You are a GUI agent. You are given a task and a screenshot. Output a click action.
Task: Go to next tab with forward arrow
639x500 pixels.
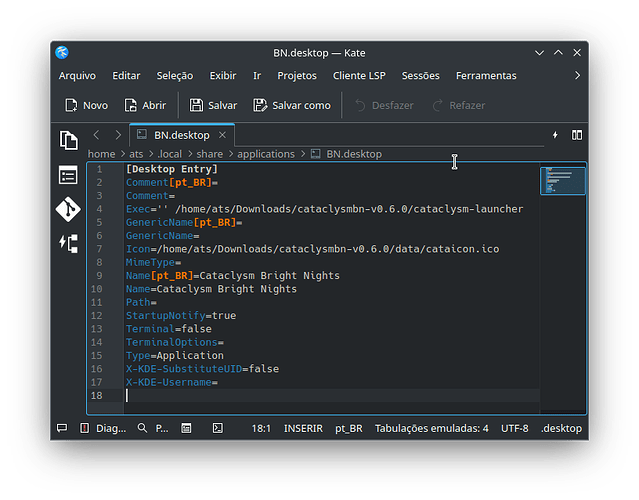point(118,135)
